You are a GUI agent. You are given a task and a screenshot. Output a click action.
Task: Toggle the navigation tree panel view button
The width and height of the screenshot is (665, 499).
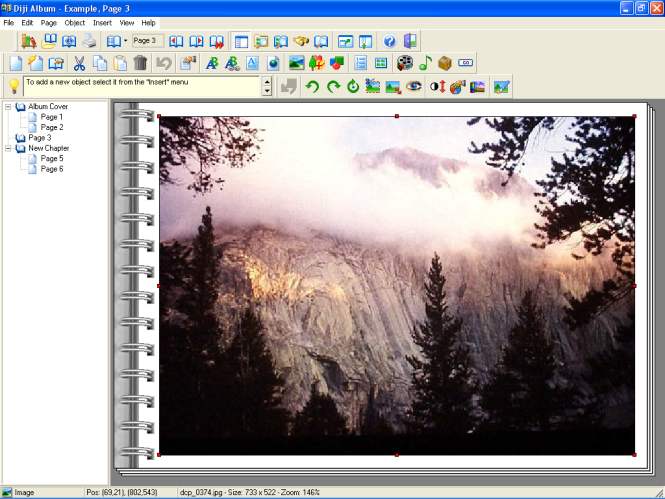241,41
